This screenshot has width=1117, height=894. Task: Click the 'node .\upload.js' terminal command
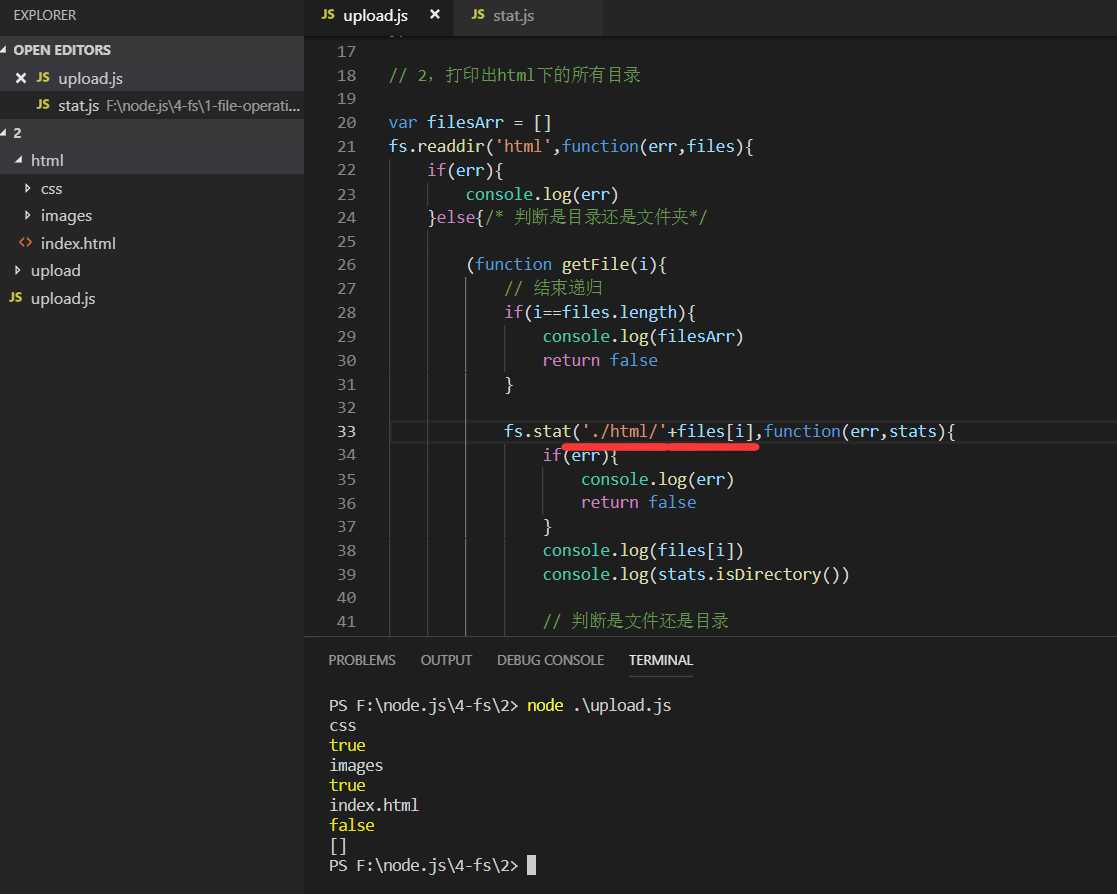click(x=599, y=705)
